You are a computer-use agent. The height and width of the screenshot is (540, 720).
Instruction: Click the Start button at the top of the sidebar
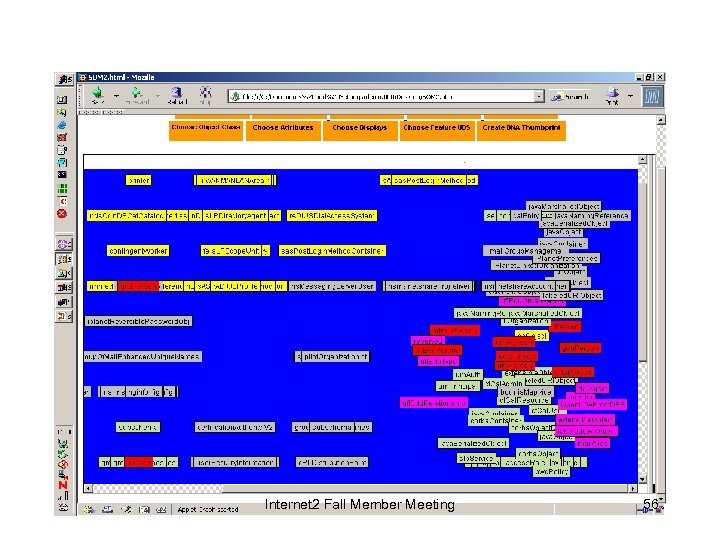pos(65,79)
